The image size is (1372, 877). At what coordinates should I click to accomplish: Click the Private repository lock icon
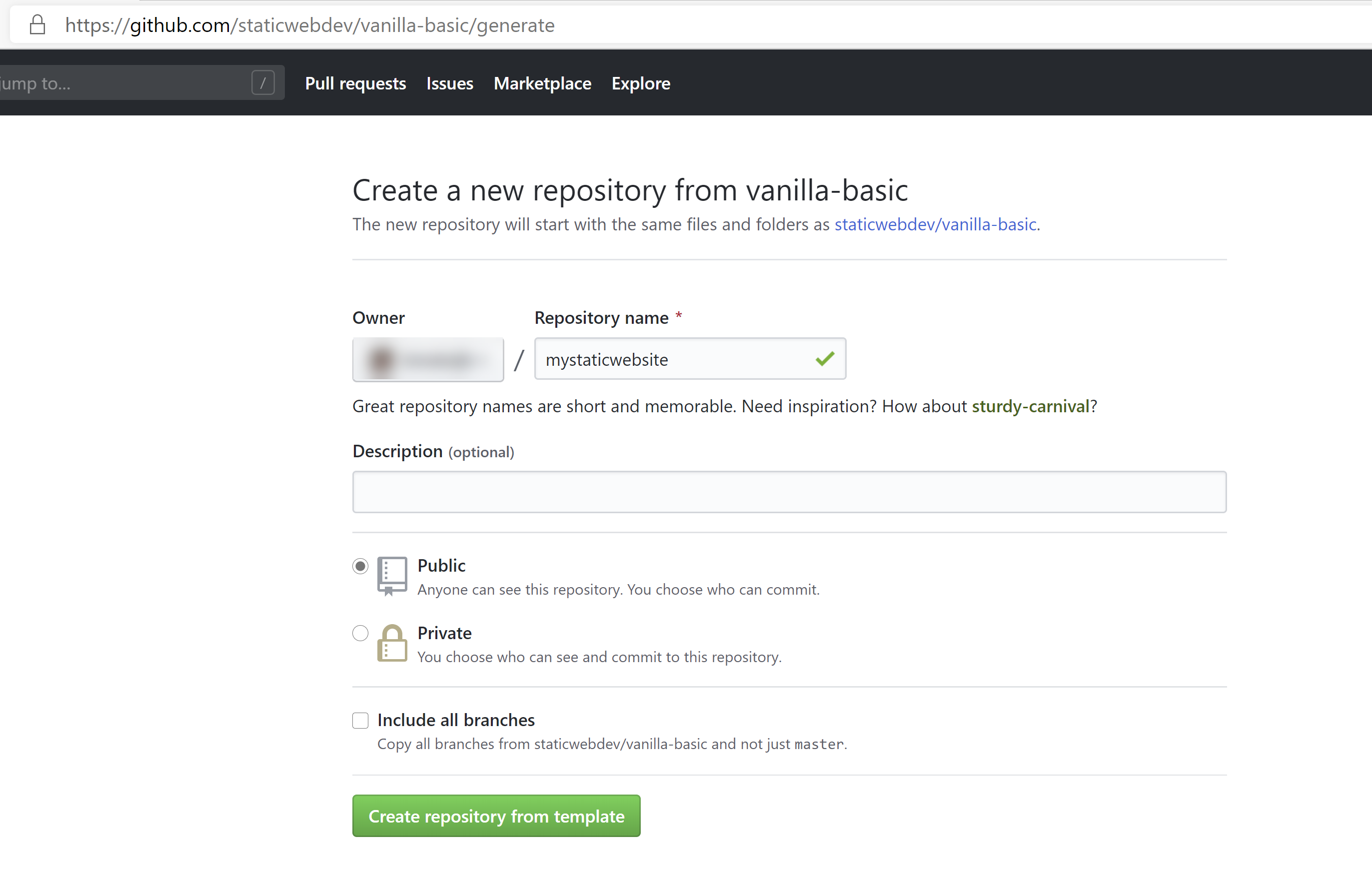click(392, 644)
